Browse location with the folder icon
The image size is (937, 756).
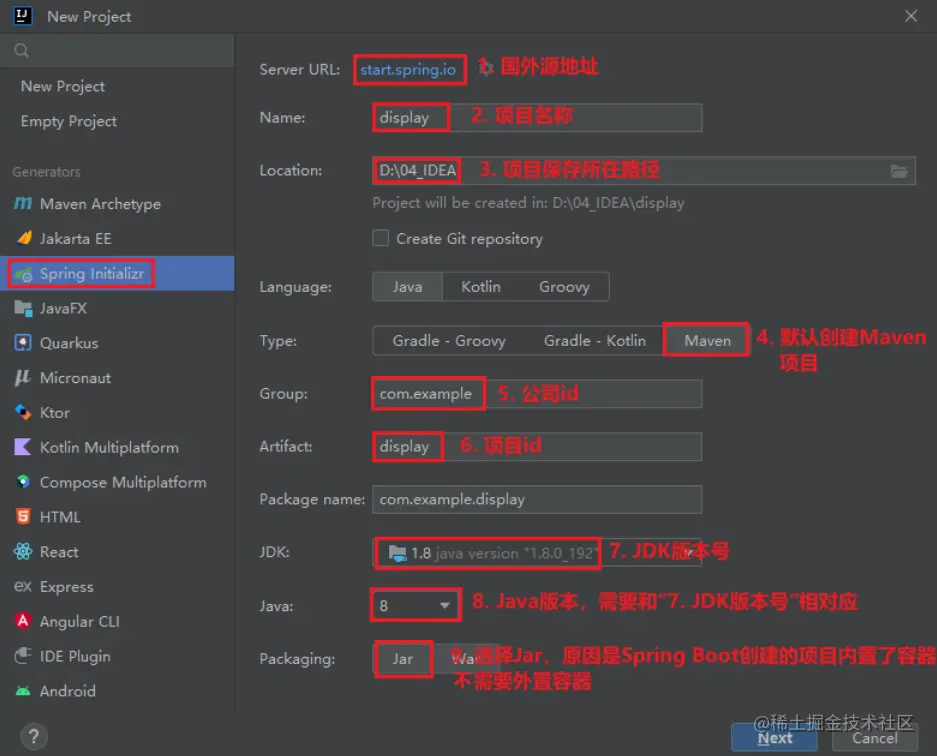899,171
